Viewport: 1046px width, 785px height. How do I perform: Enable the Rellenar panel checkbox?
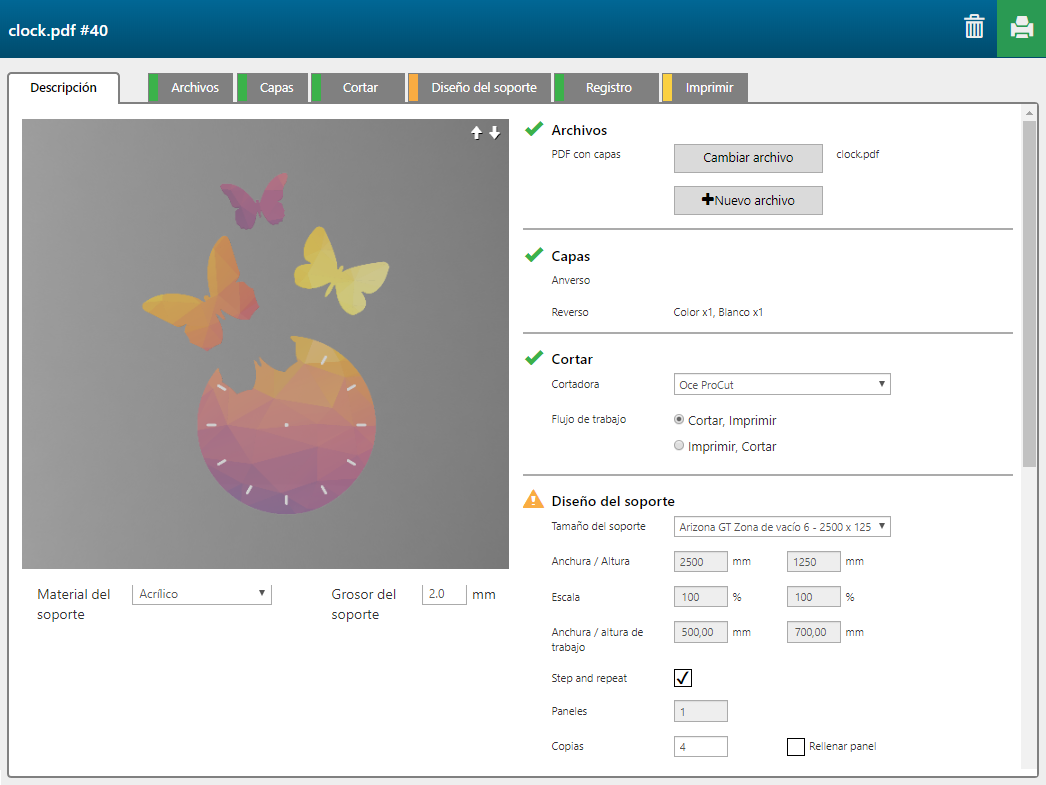click(795, 746)
